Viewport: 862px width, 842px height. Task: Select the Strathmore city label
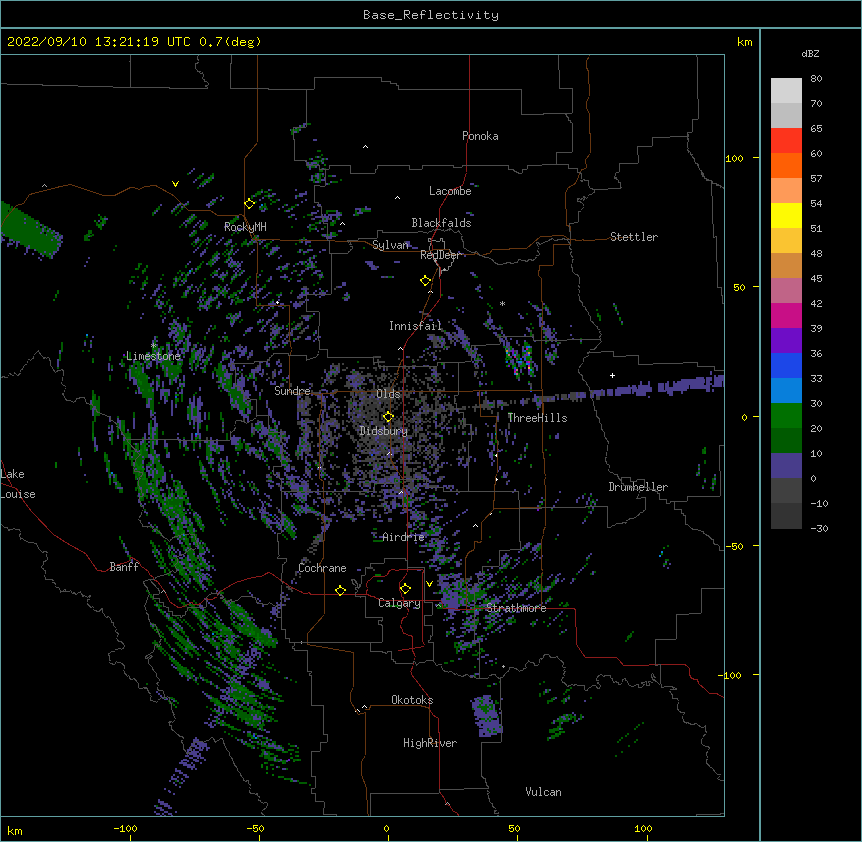pyautogui.click(x=516, y=608)
